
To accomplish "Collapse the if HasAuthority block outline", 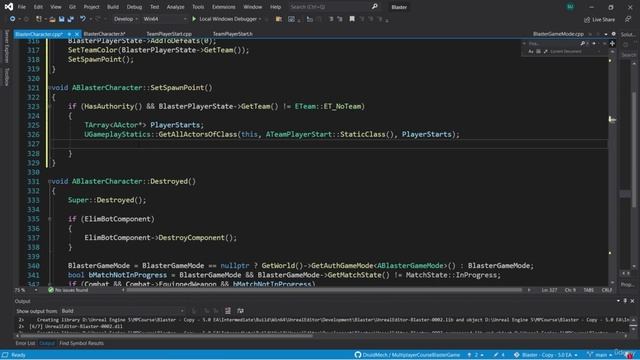I will click(49, 107).
